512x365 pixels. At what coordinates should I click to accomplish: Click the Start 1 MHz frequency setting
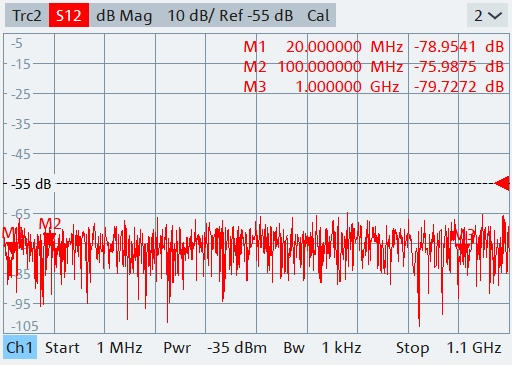pos(94,348)
